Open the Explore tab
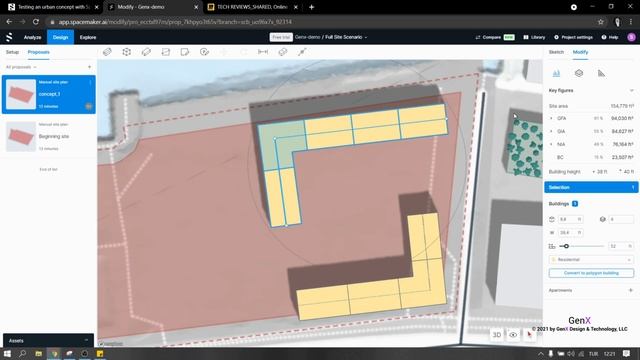This screenshot has width=640, height=360. [x=88, y=37]
